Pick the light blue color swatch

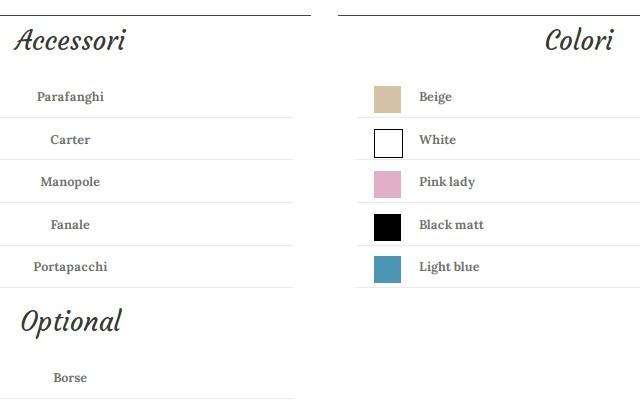coord(387,269)
